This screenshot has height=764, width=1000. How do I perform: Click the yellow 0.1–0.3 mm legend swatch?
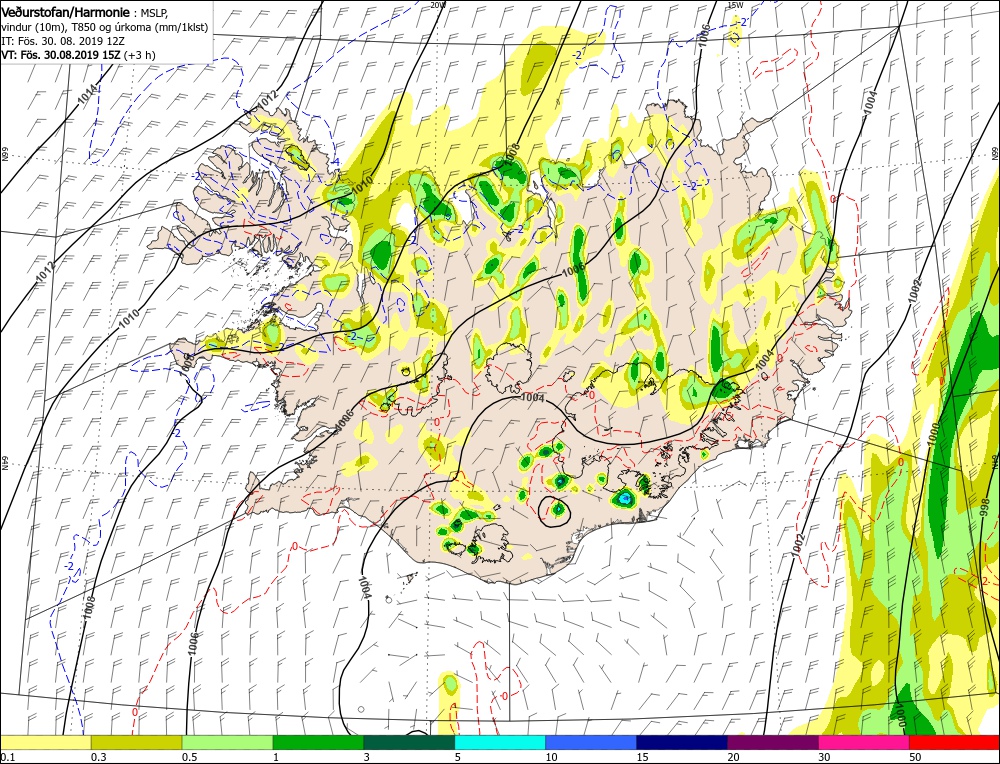pos(46,742)
